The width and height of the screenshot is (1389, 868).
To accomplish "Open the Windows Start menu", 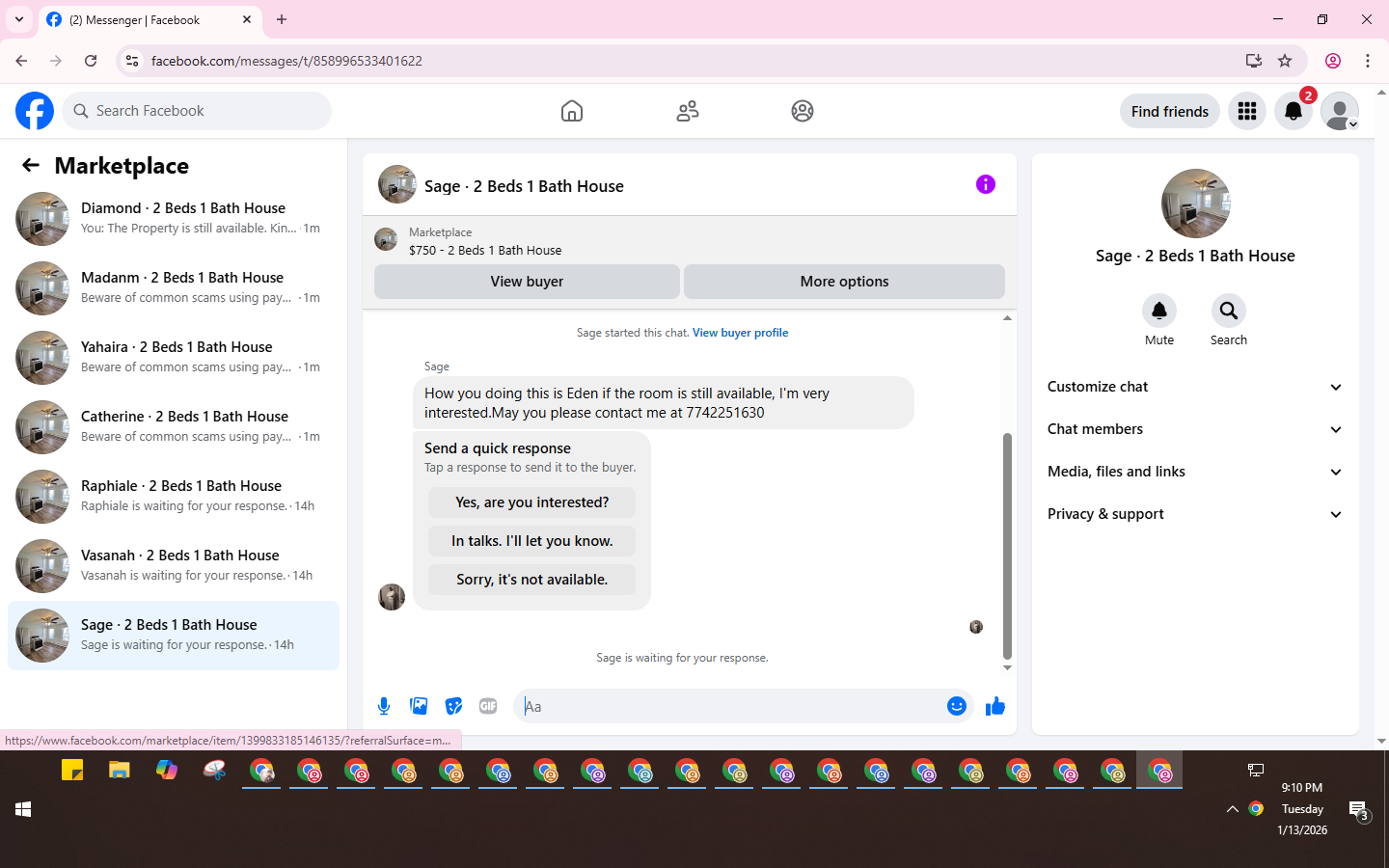I will point(23,809).
